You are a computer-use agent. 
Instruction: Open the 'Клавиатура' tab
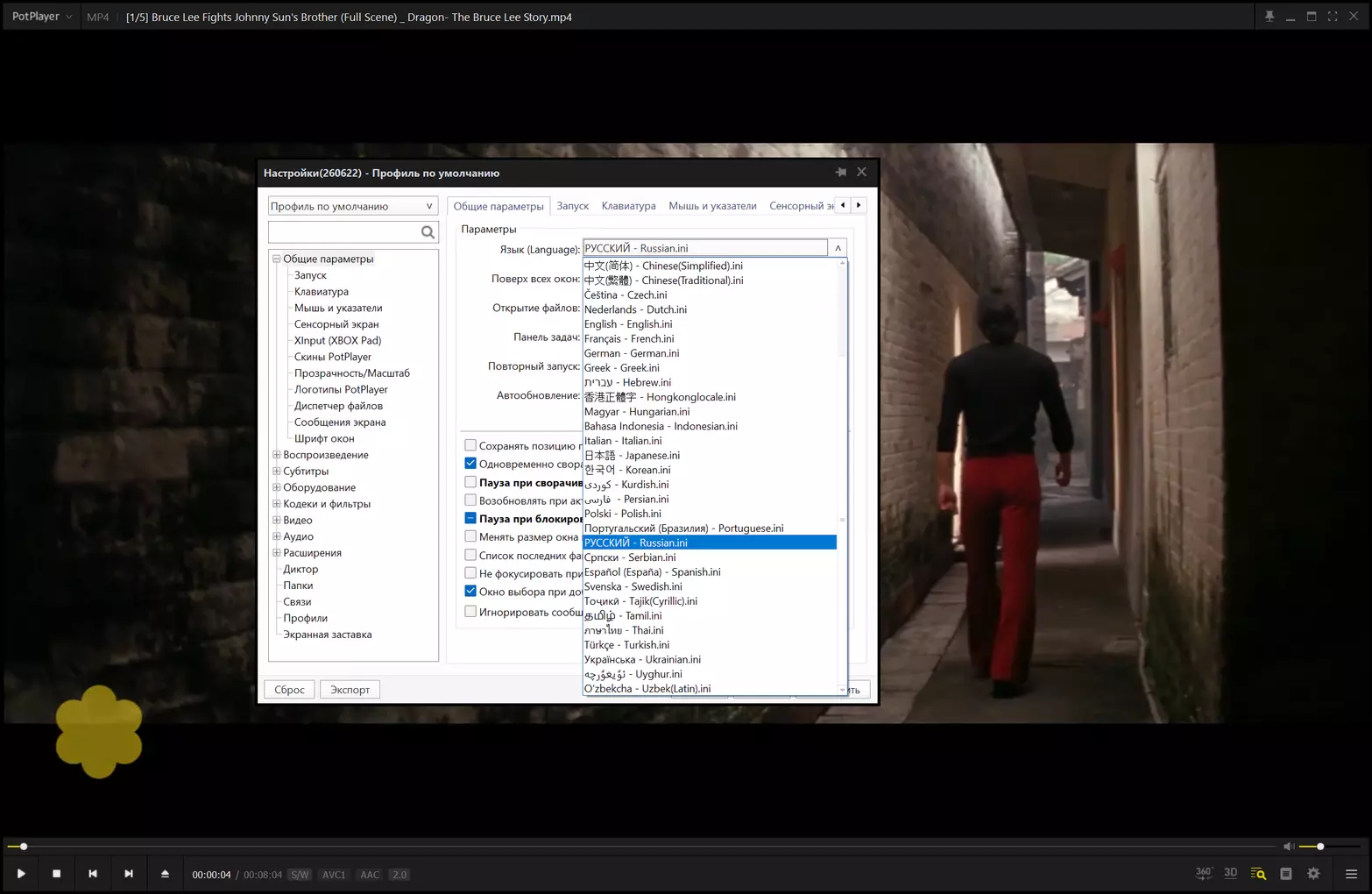(x=628, y=206)
